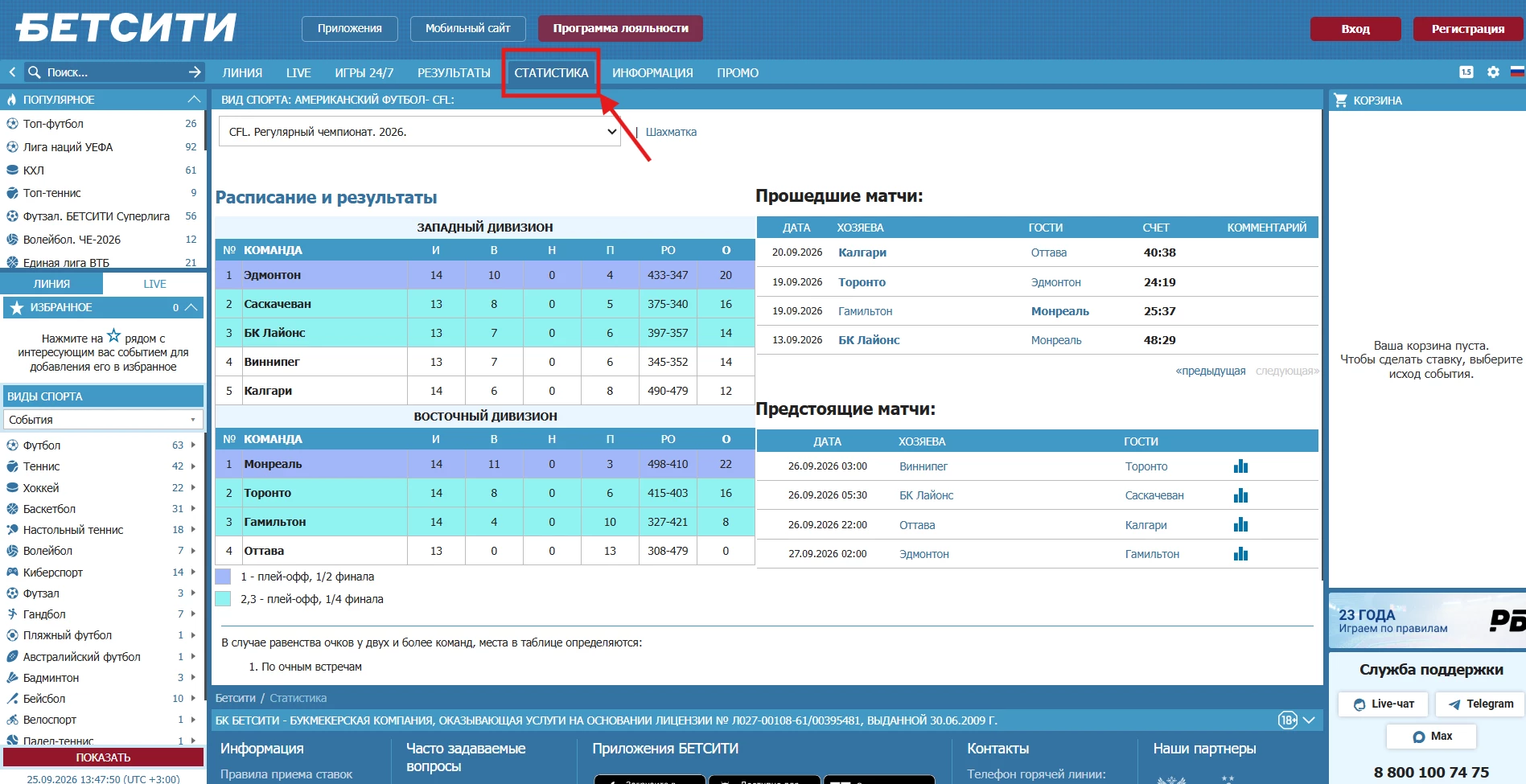Click the Велоспорт bicycle icon

click(12, 720)
